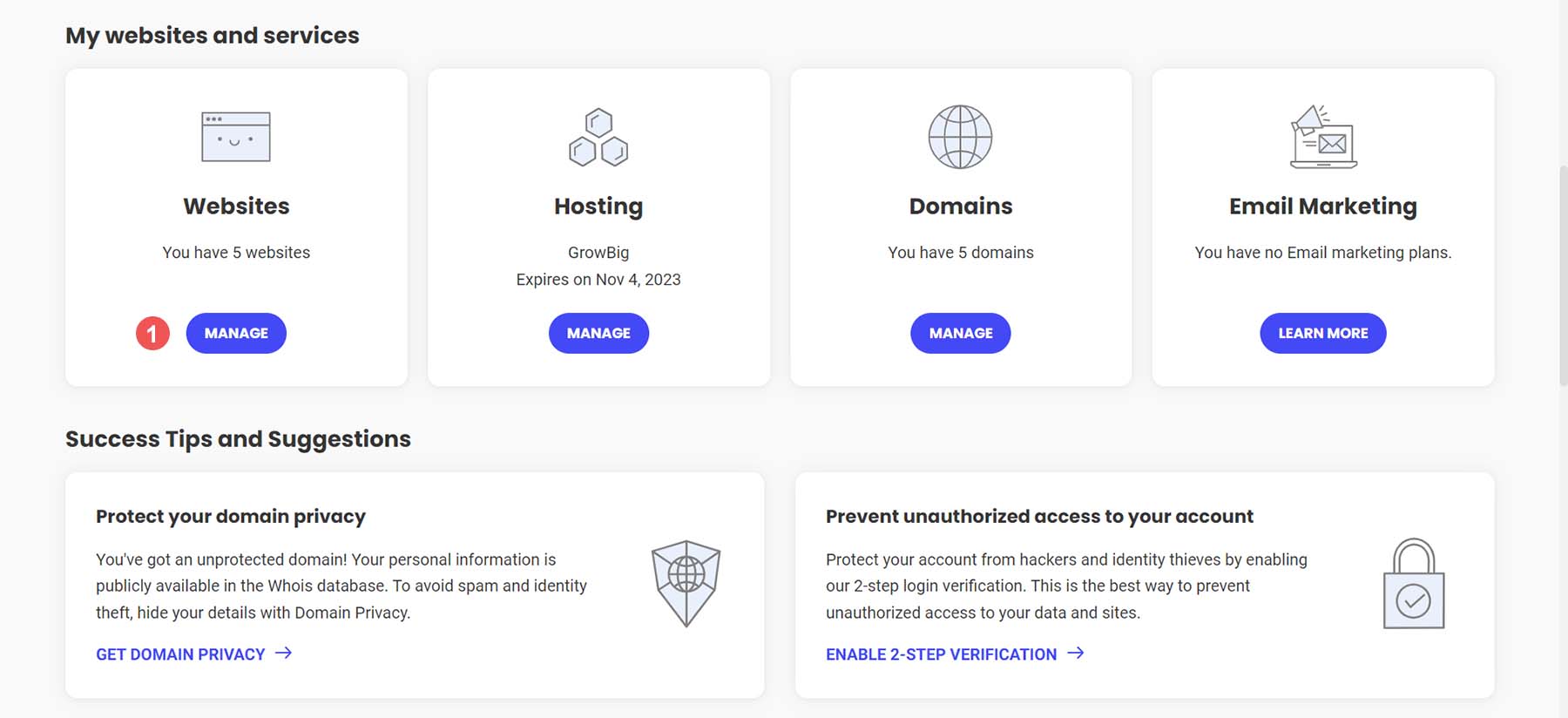The width and height of the screenshot is (1568, 718).
Task: Click the Domains globe icon
Action: pyautogui.click(x=961, y=137)
